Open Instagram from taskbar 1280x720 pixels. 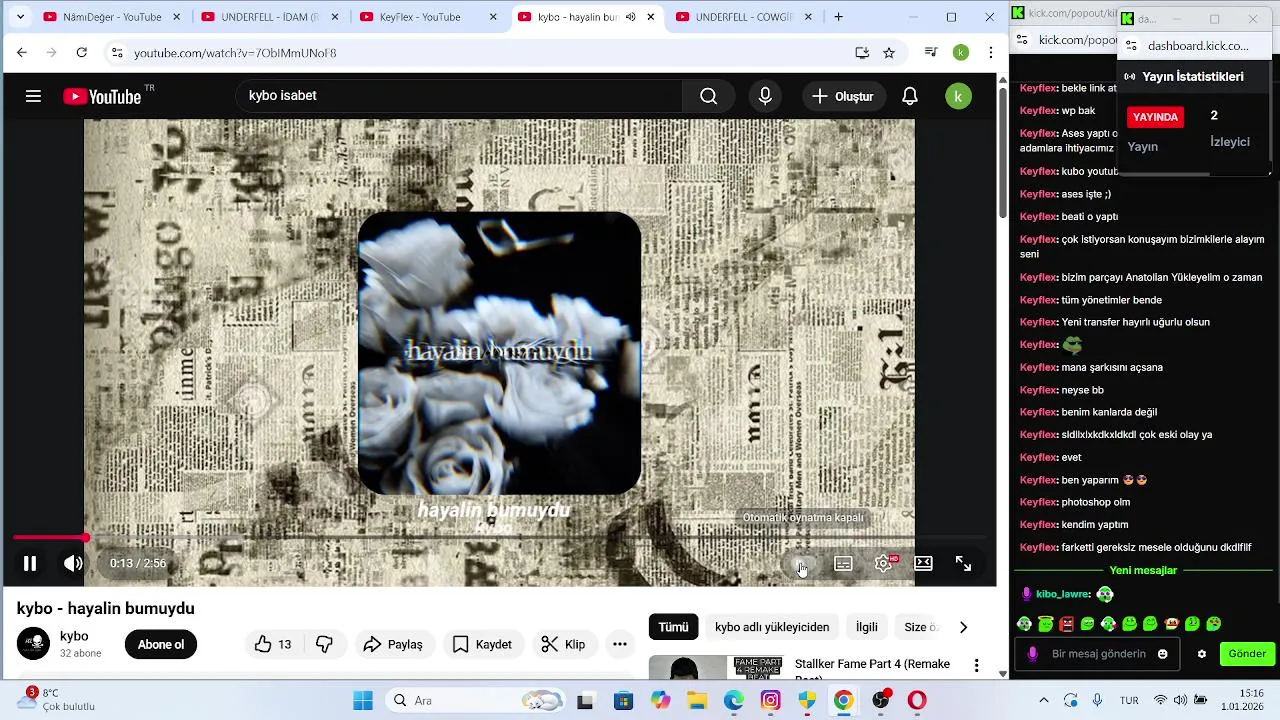770,701
